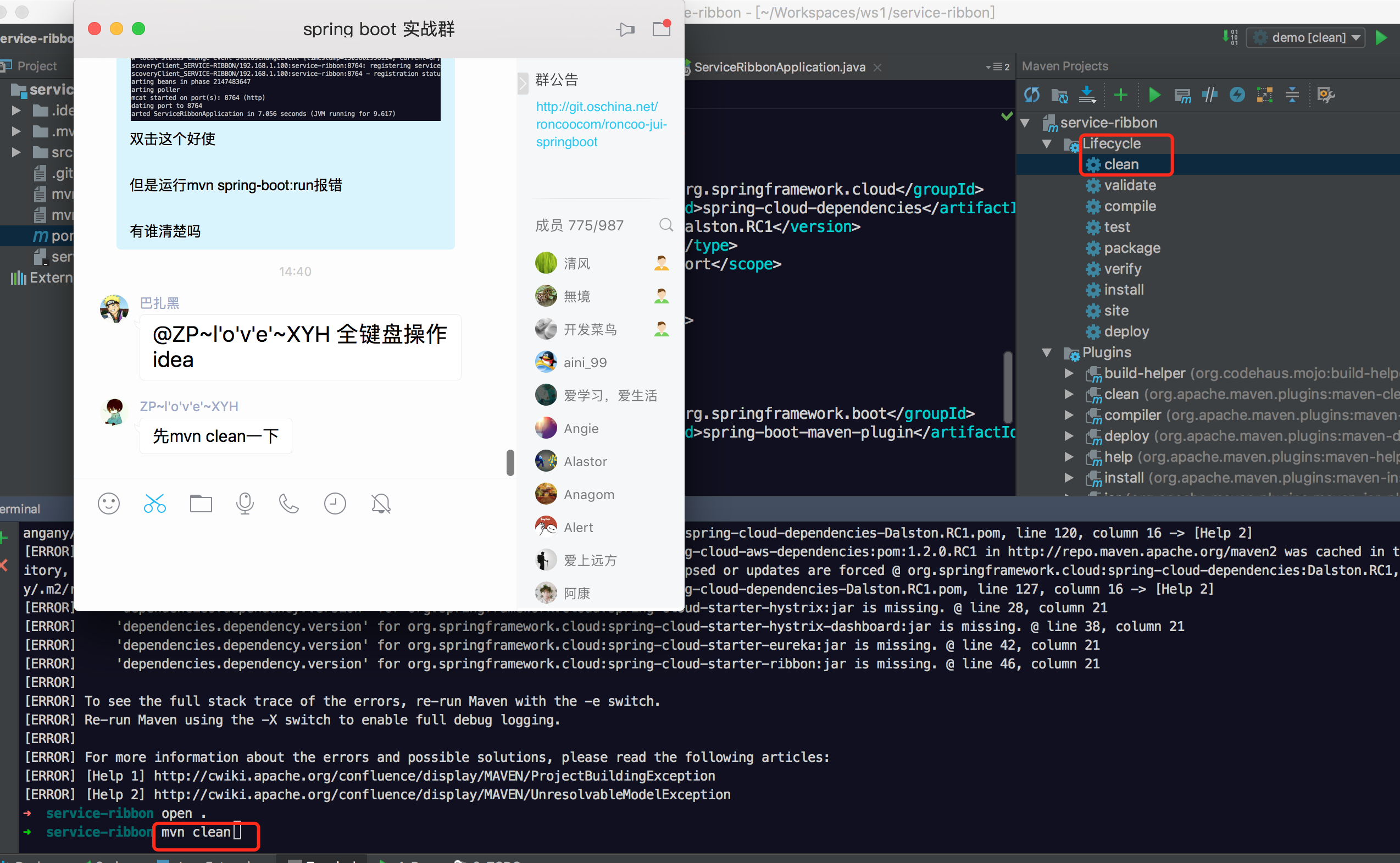Open the editor tabs list dropdown
Screen dimensions: 1400x863
click(x=997, y=68)
